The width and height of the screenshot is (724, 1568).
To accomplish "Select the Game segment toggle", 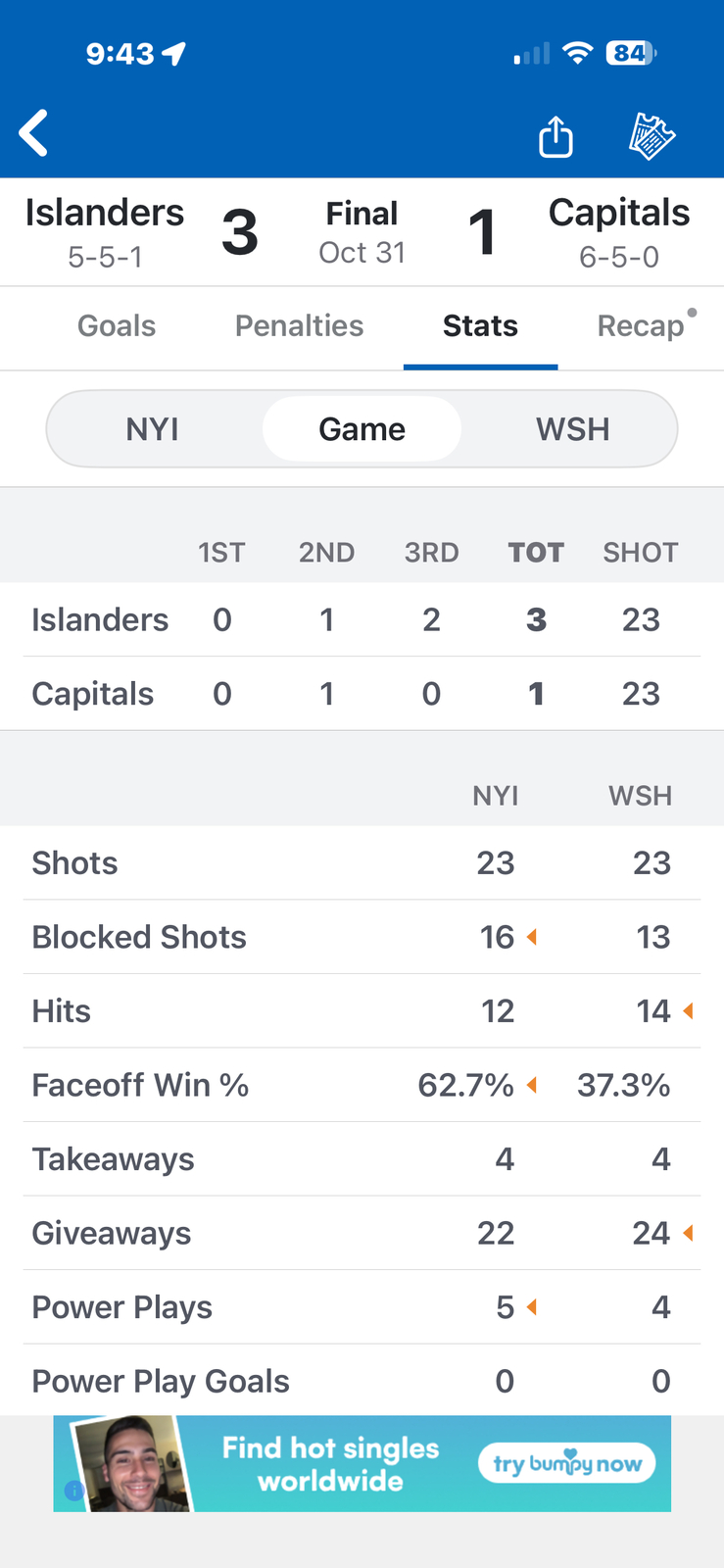I will (x=362, y=429).
